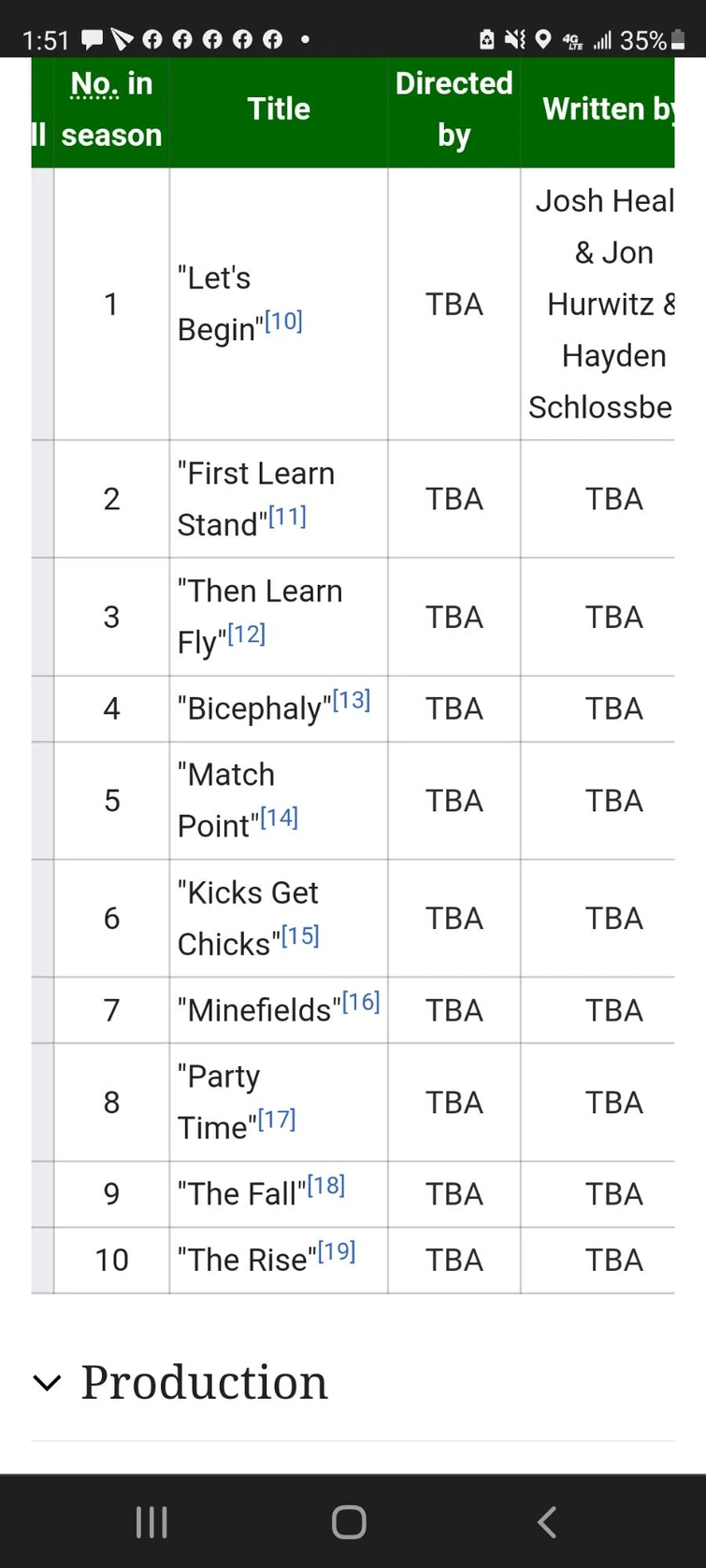Click citation [15] for "Kicks Get Chicks"
The width and height of the screenshot is (706, 1568).
pyautogui.click(x=299, y=934)
